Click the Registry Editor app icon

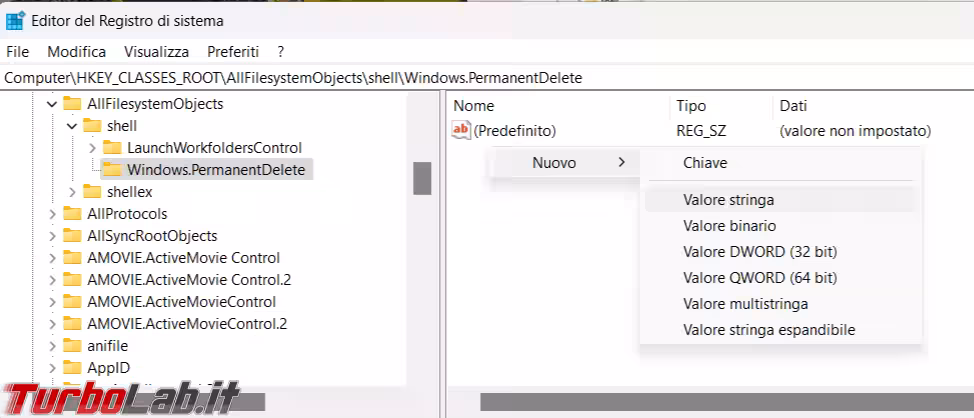[x=15, y=20]
